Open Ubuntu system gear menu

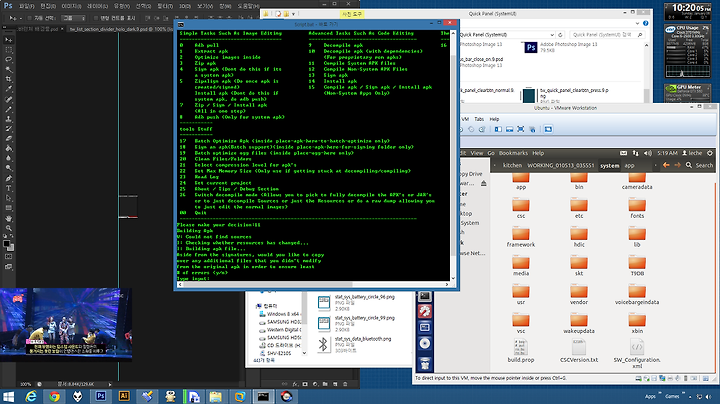[710, 153]
